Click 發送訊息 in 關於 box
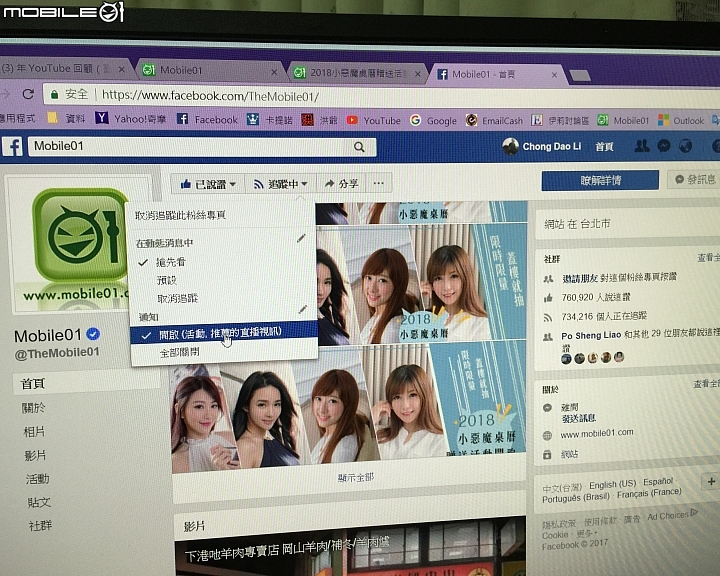 point(578,418)
